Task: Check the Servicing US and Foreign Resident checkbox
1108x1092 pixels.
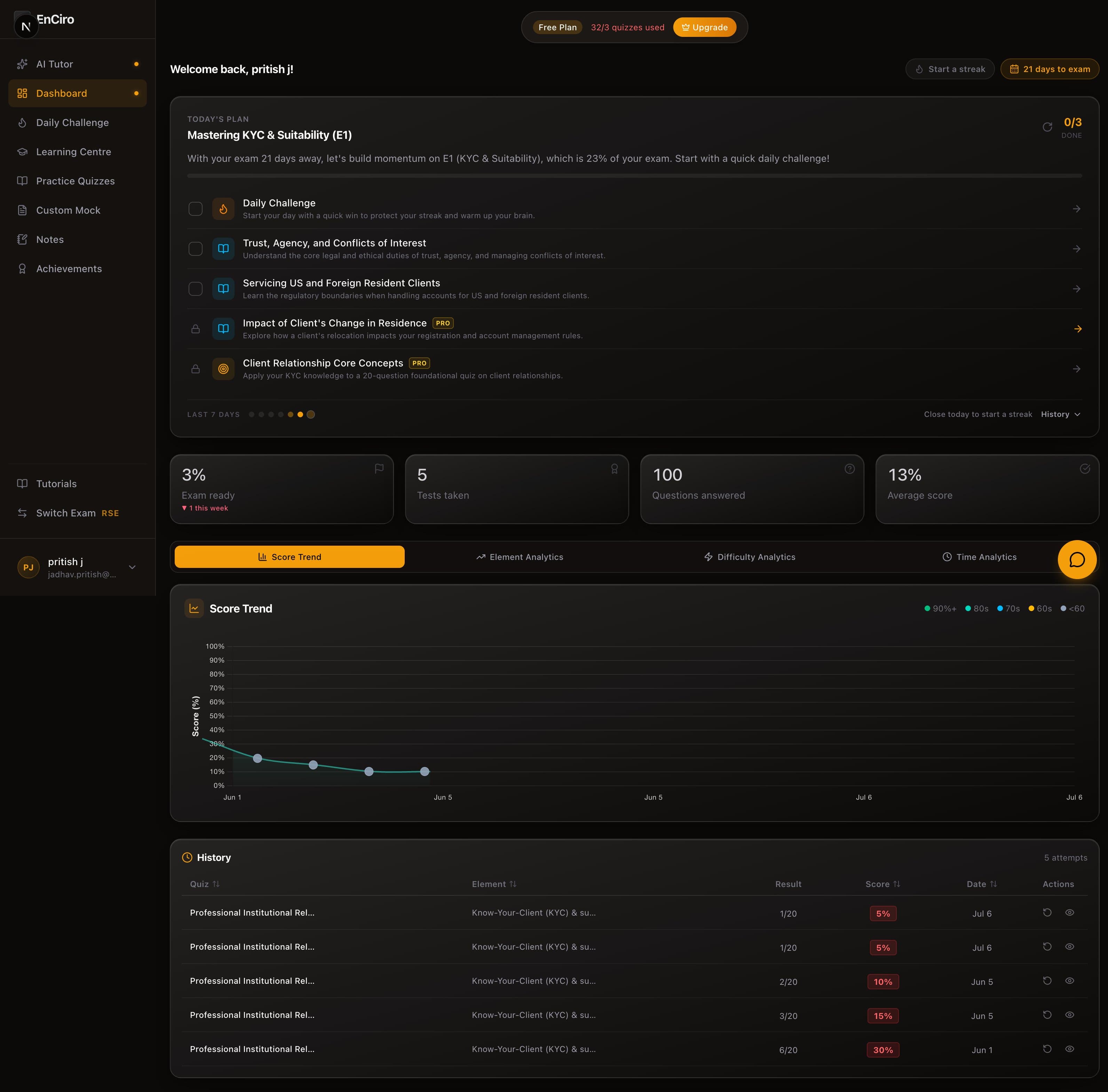Action: pyautogui.click(x=196, y=289)
